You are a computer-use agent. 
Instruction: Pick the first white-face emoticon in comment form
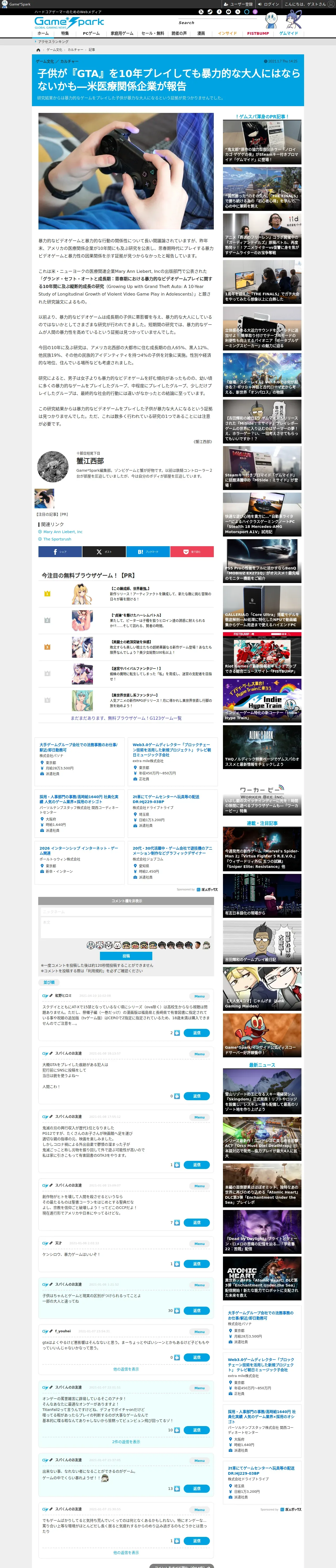[x=90, y=945]
